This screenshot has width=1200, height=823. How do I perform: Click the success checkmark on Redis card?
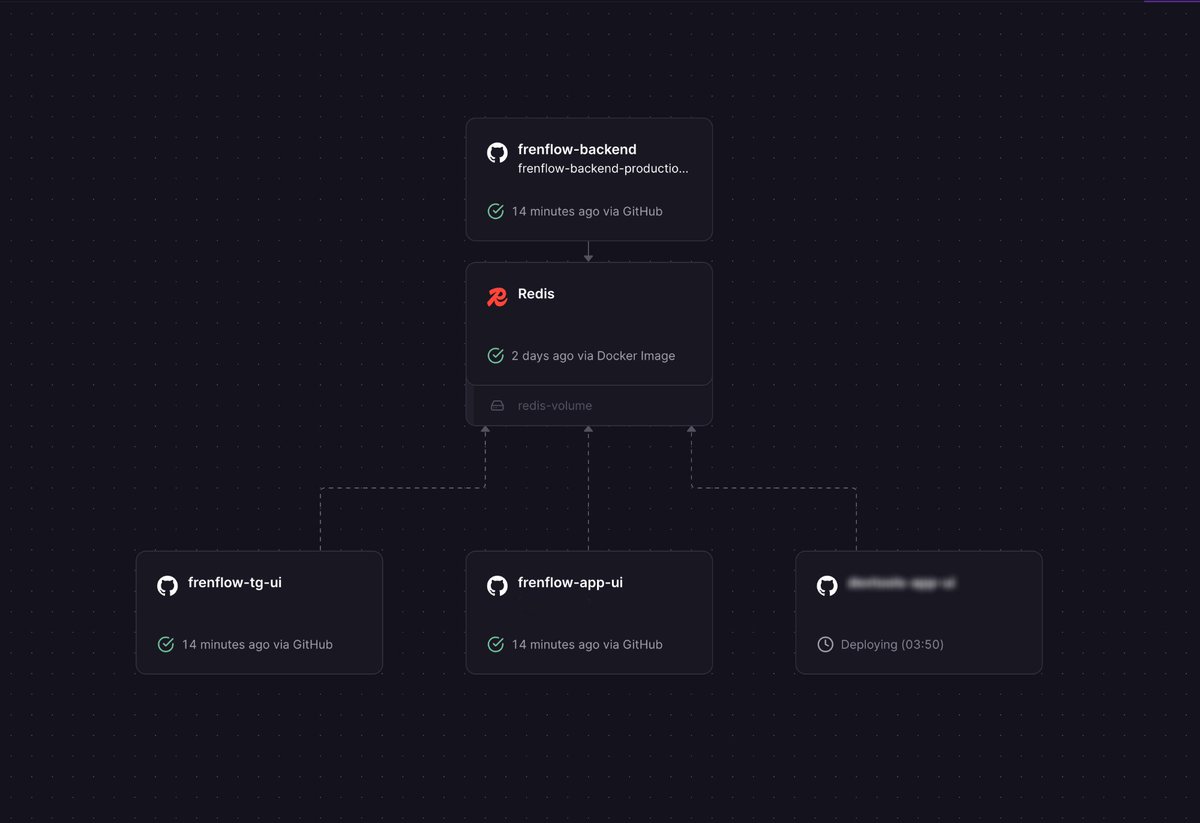point(495,355)
